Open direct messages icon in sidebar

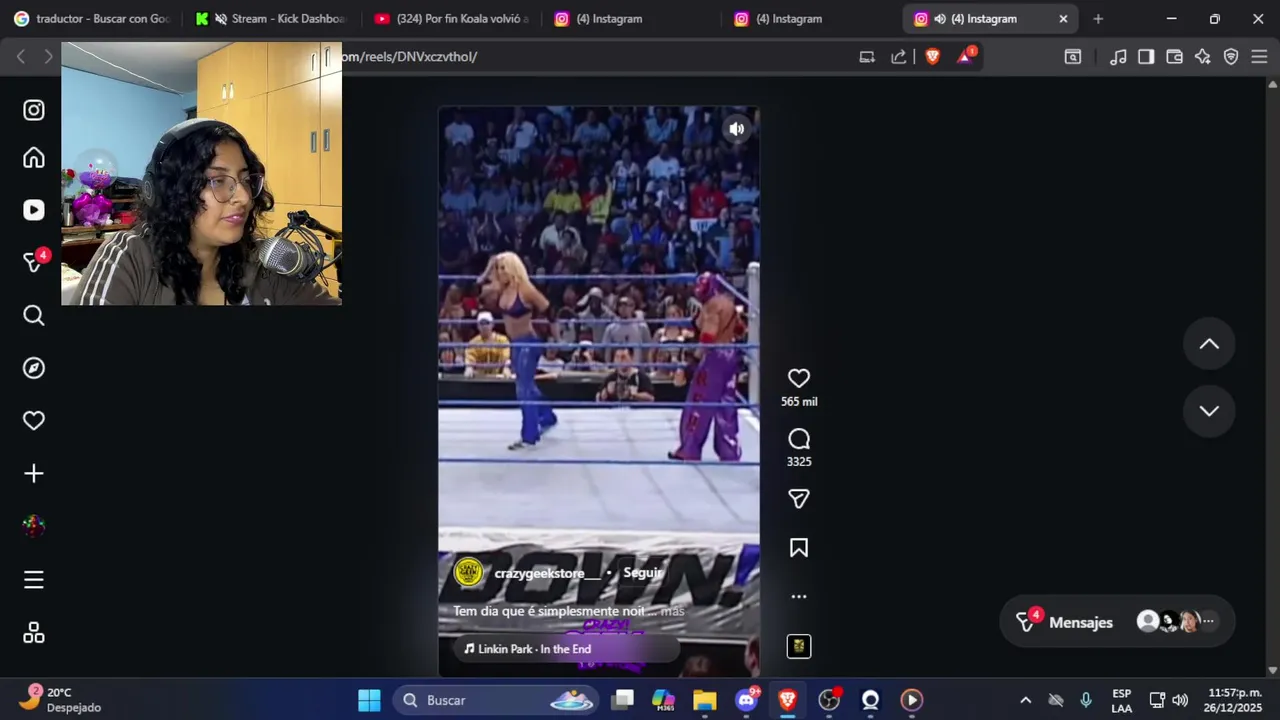point(34,262)
